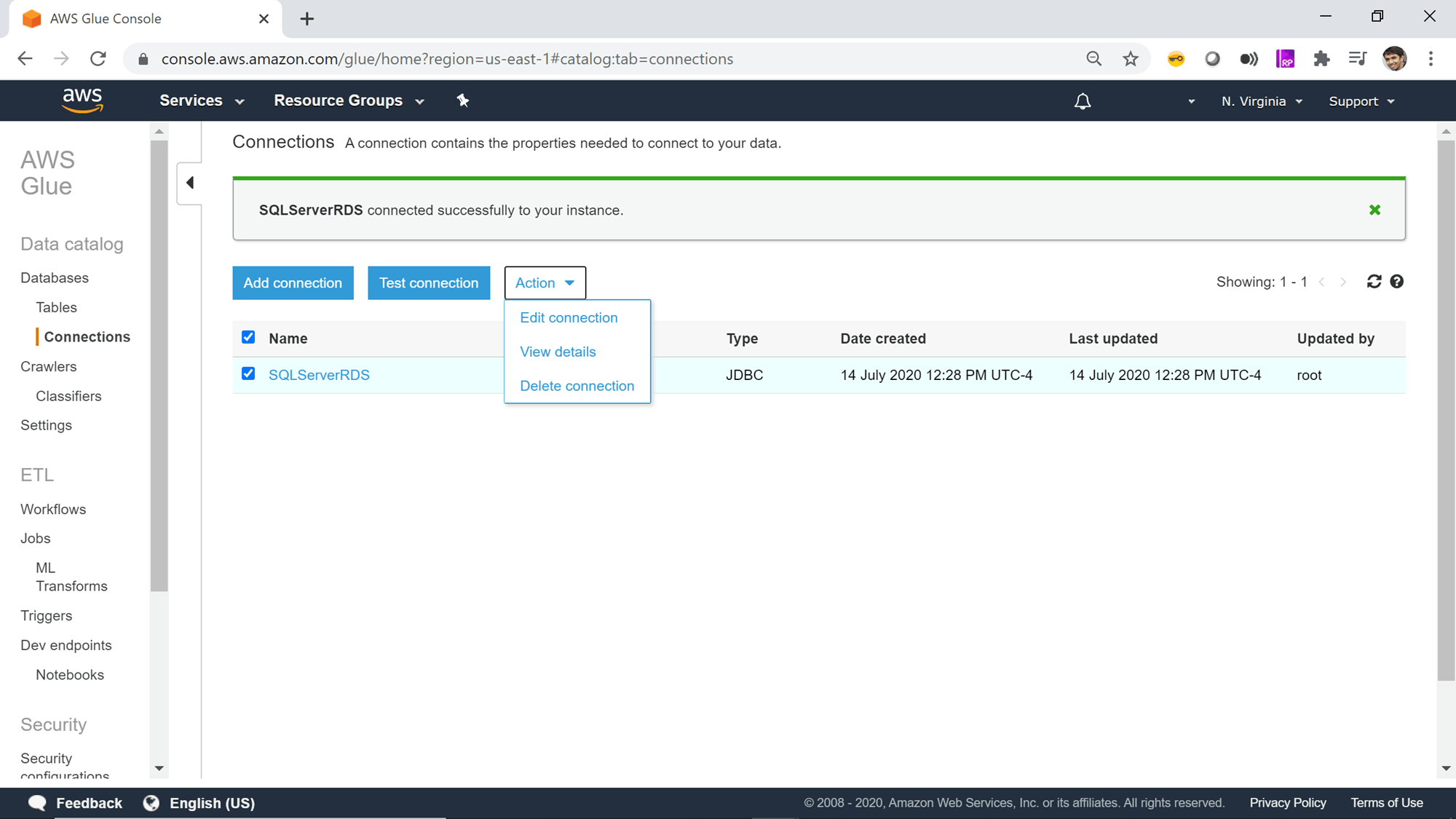Open the pin shortcuts icon in navigation bar

coord(463,100)
